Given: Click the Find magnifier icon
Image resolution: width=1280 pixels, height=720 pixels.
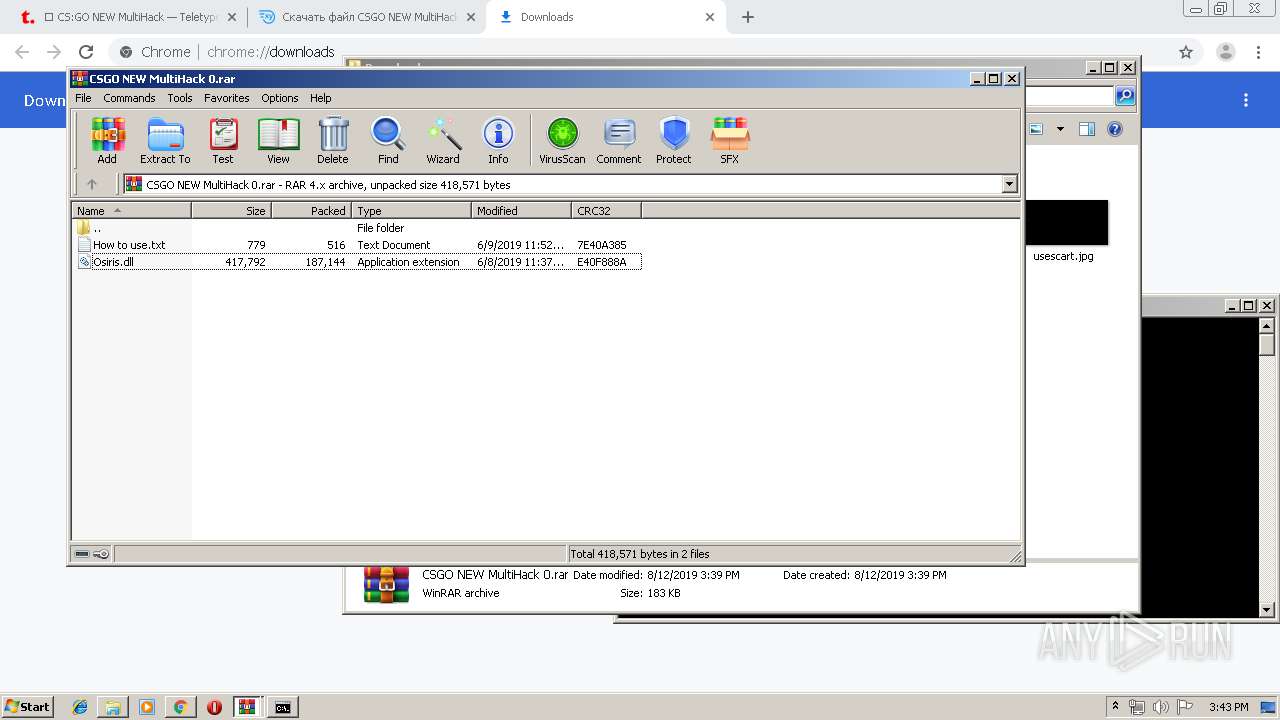Looking at the screenshot, I should tap(388, 140).
